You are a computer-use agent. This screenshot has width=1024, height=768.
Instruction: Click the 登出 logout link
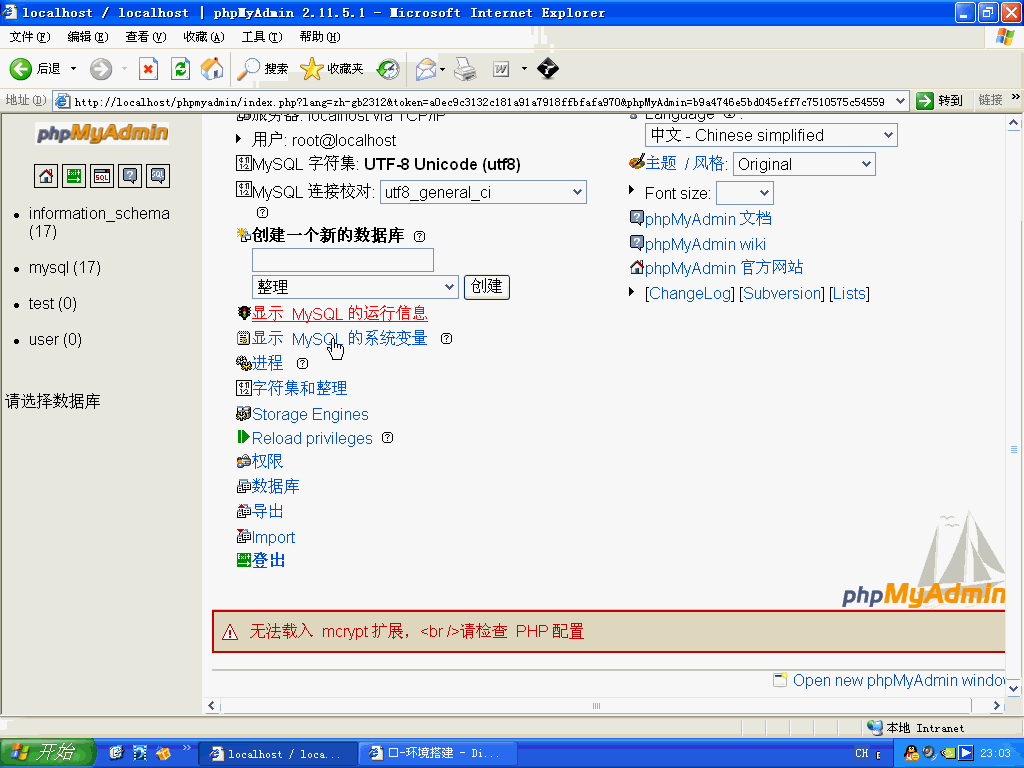click(268, 560)
